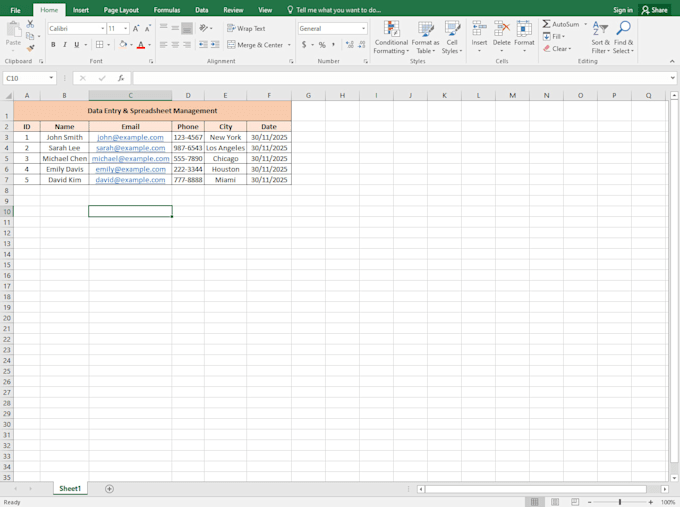Screen dimensions: 680x507
Task: Add a new sheet with plus icon
Action: click(x=109, y=489)
